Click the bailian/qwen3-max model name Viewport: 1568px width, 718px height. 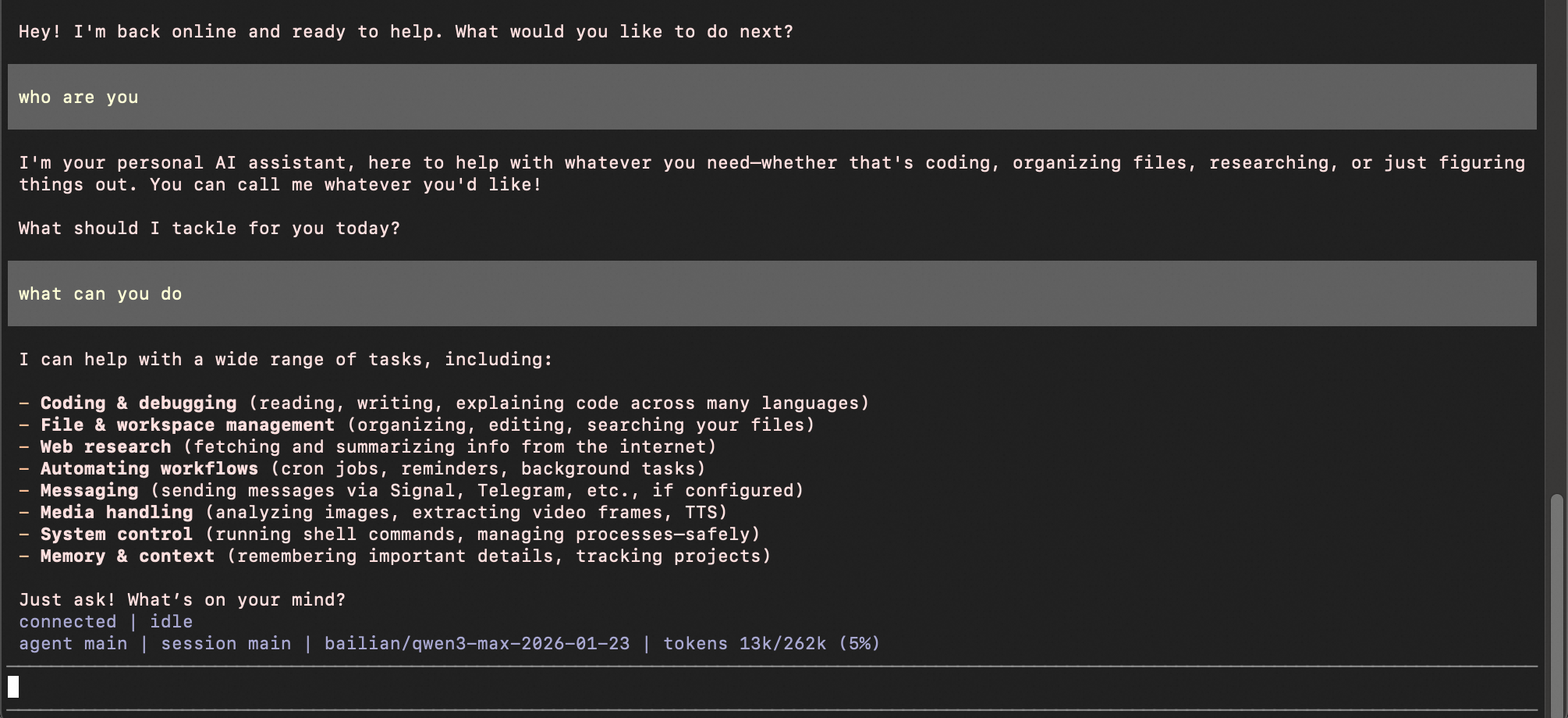coord(477,644)
